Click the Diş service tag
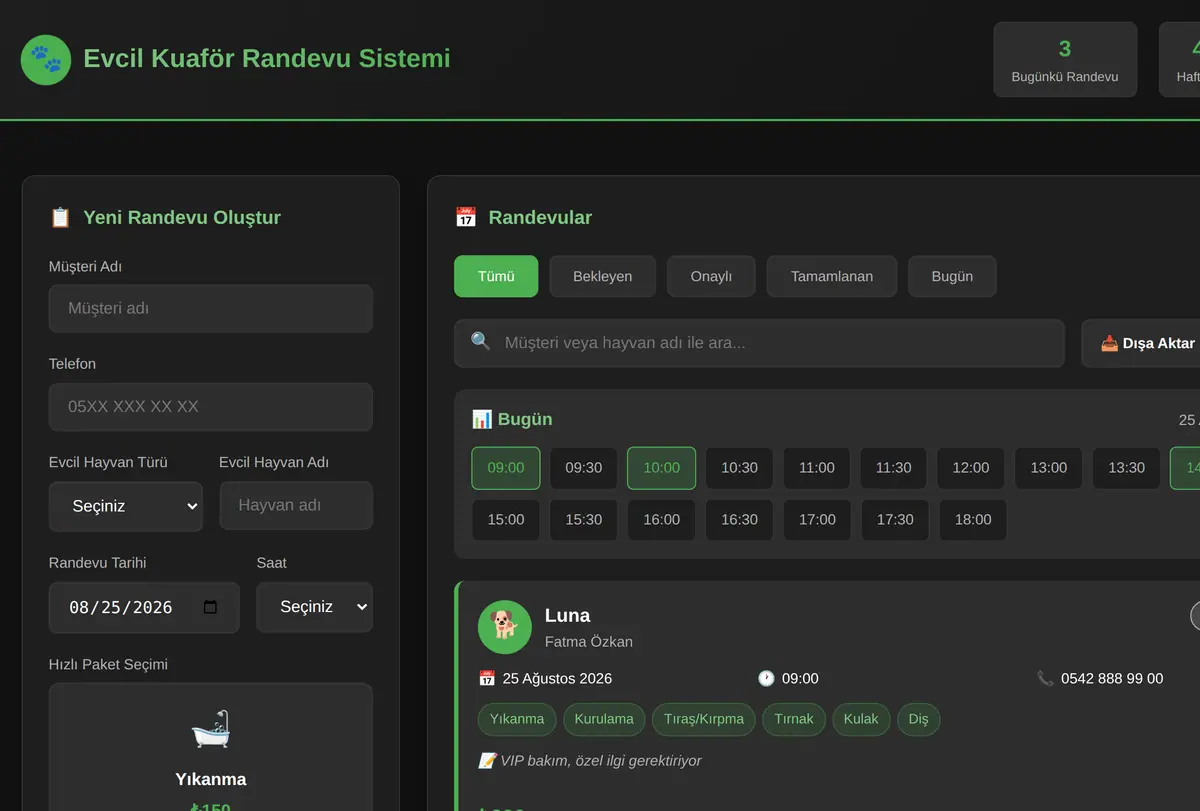 click(919, 719)
